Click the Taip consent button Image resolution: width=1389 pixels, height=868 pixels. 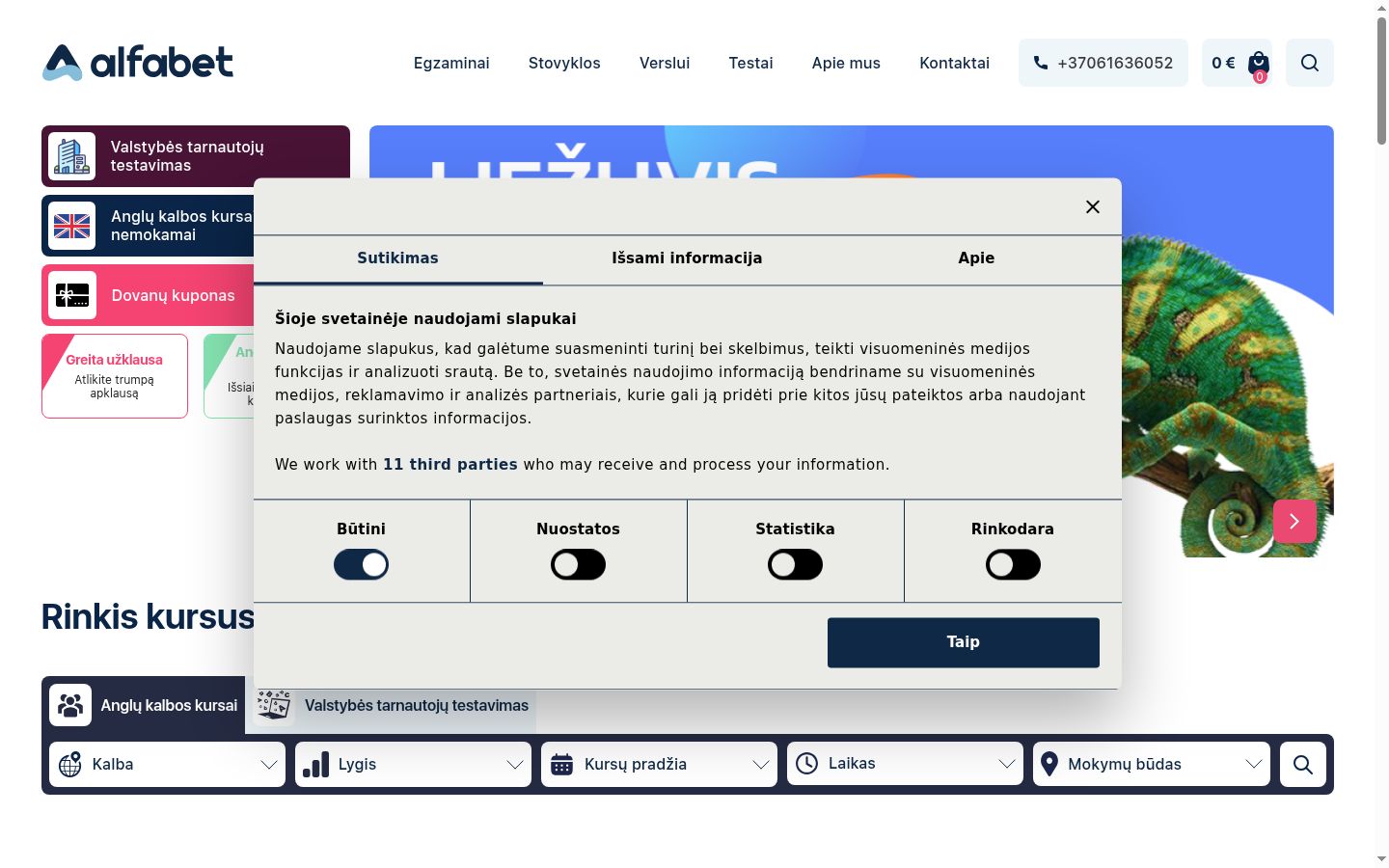click(964, 642)
